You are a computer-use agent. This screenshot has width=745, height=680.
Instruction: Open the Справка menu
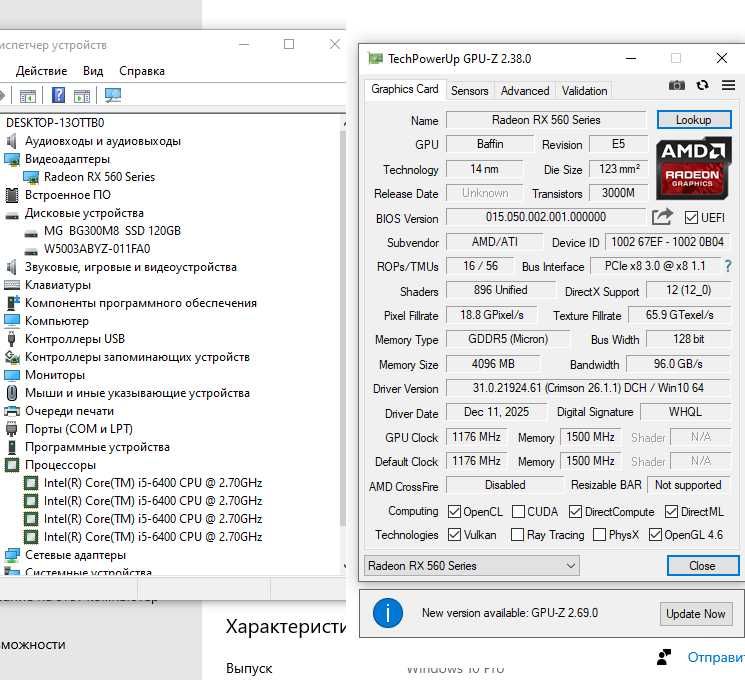[142, 71]
